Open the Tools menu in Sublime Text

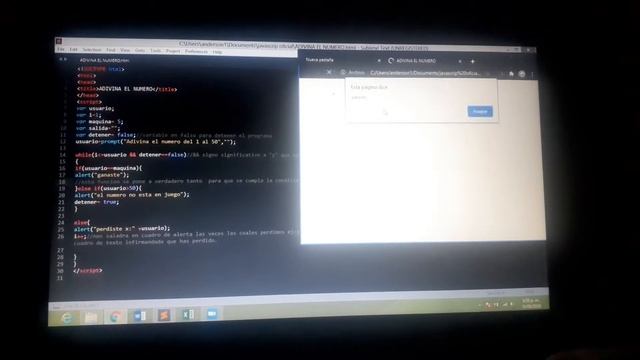(x=156, y=51)
